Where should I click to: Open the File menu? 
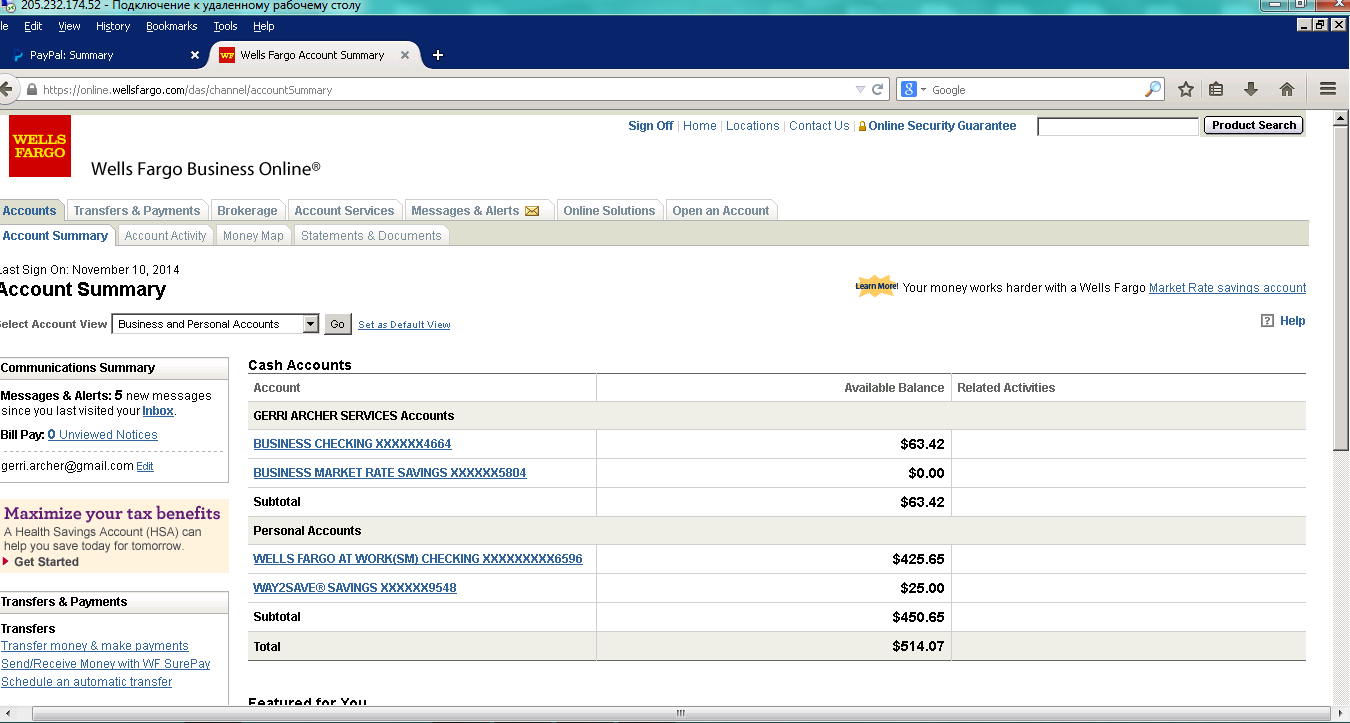(3, 26)
